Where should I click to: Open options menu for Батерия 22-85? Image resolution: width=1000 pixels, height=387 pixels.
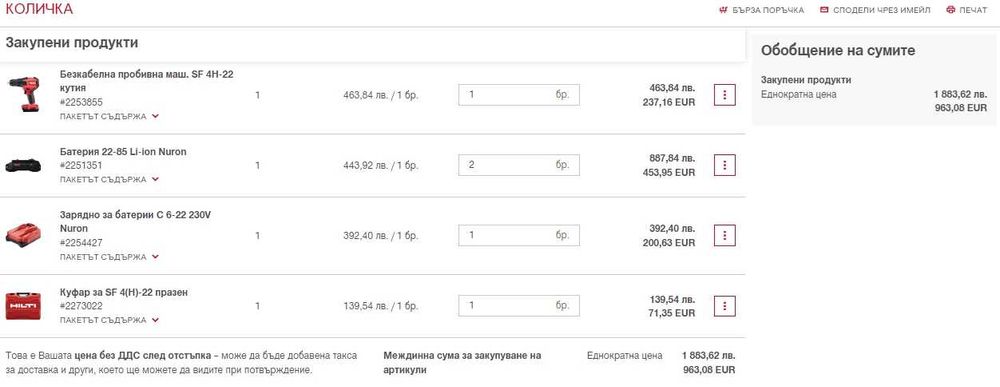724,165
